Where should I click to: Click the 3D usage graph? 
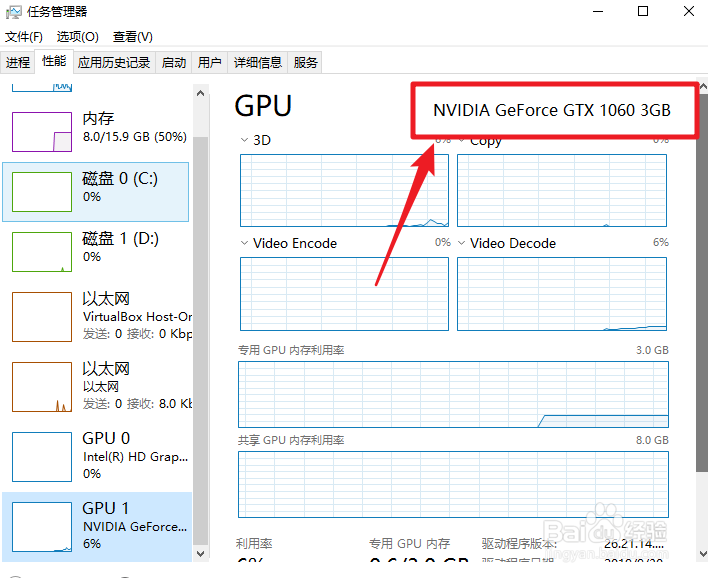[x=345, y=191]
